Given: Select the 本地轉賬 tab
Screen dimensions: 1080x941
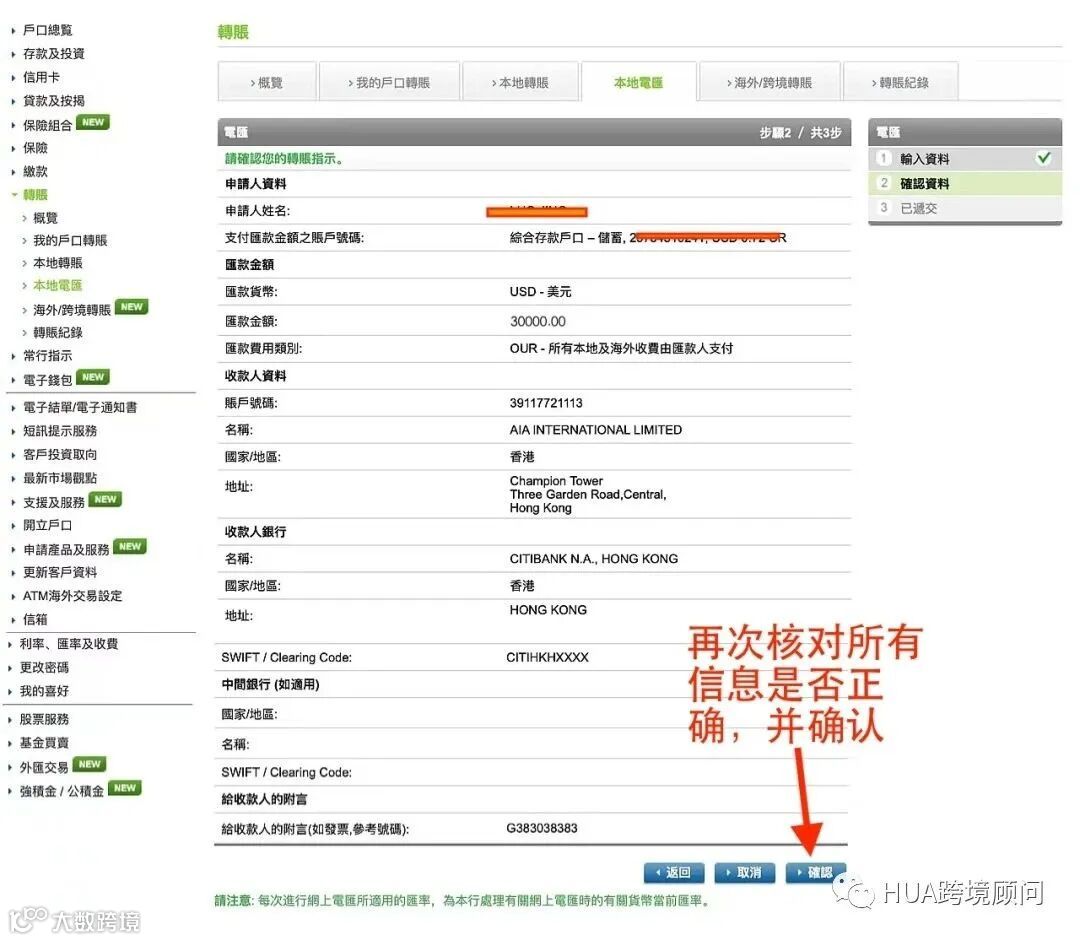Looking at the screenshot, I should click(520, 83).
